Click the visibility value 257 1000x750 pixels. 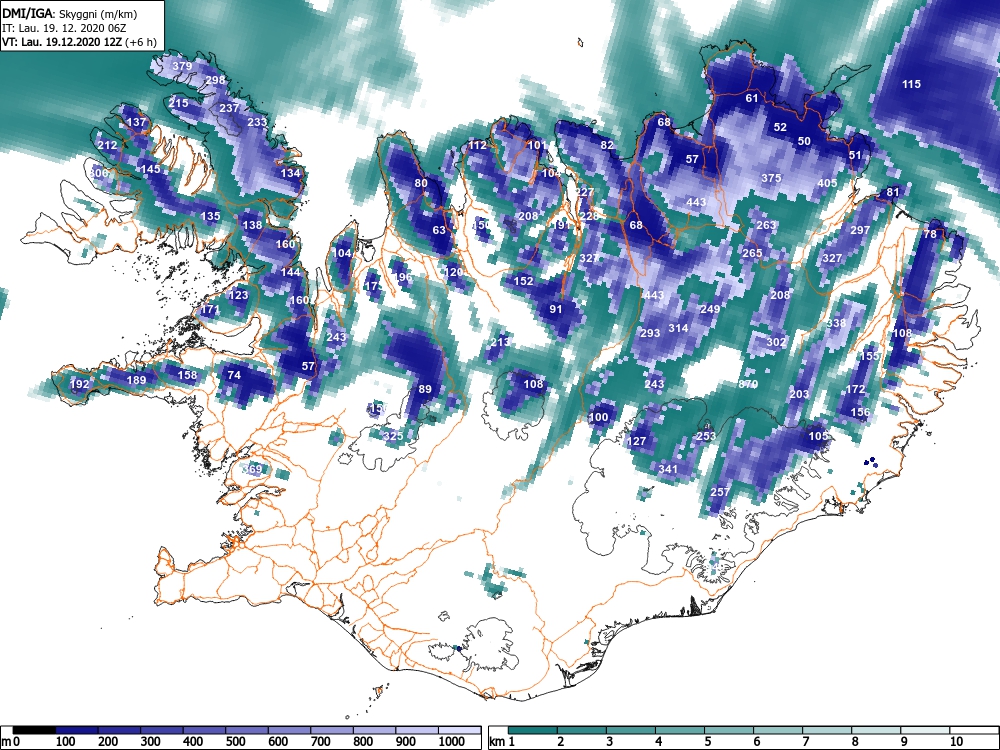(720, 492)
